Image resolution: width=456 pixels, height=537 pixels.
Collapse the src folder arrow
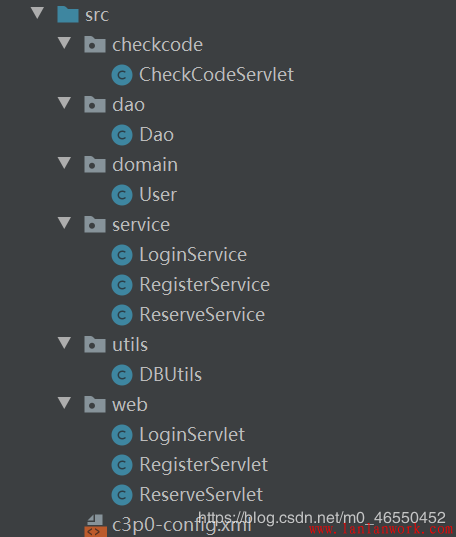pyautogui.click(x=37, y=13)
